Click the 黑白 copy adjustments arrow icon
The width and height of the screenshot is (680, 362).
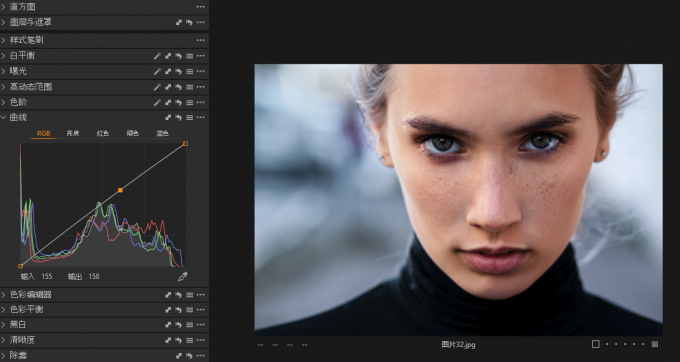point(168,325)
